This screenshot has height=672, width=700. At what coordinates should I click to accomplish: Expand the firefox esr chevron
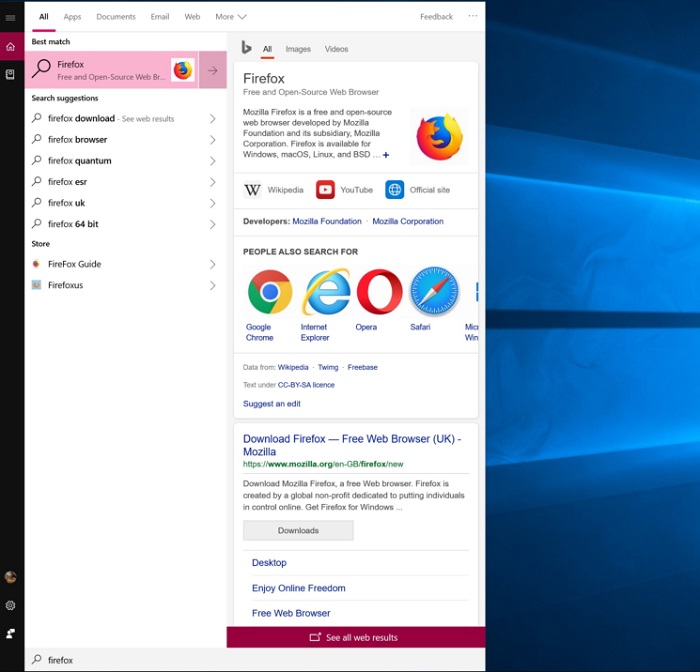[212, 182]
